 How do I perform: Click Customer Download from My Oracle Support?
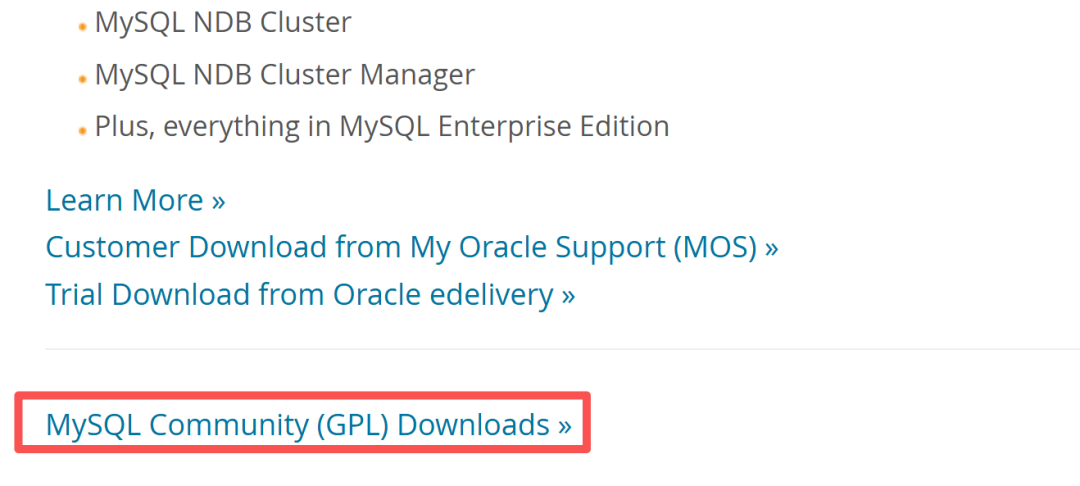(411, 247)
